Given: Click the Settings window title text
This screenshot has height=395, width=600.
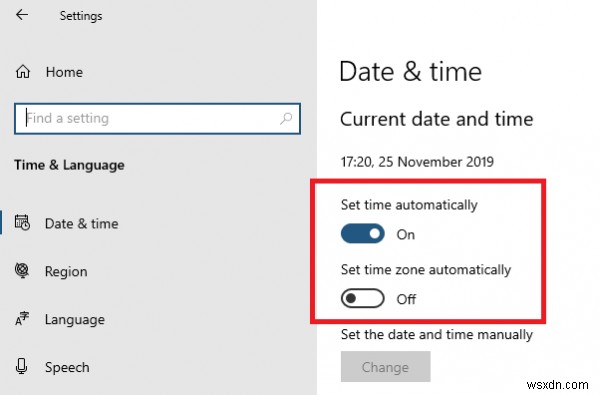Looking at the screenshot, I should tap(81, 16).
